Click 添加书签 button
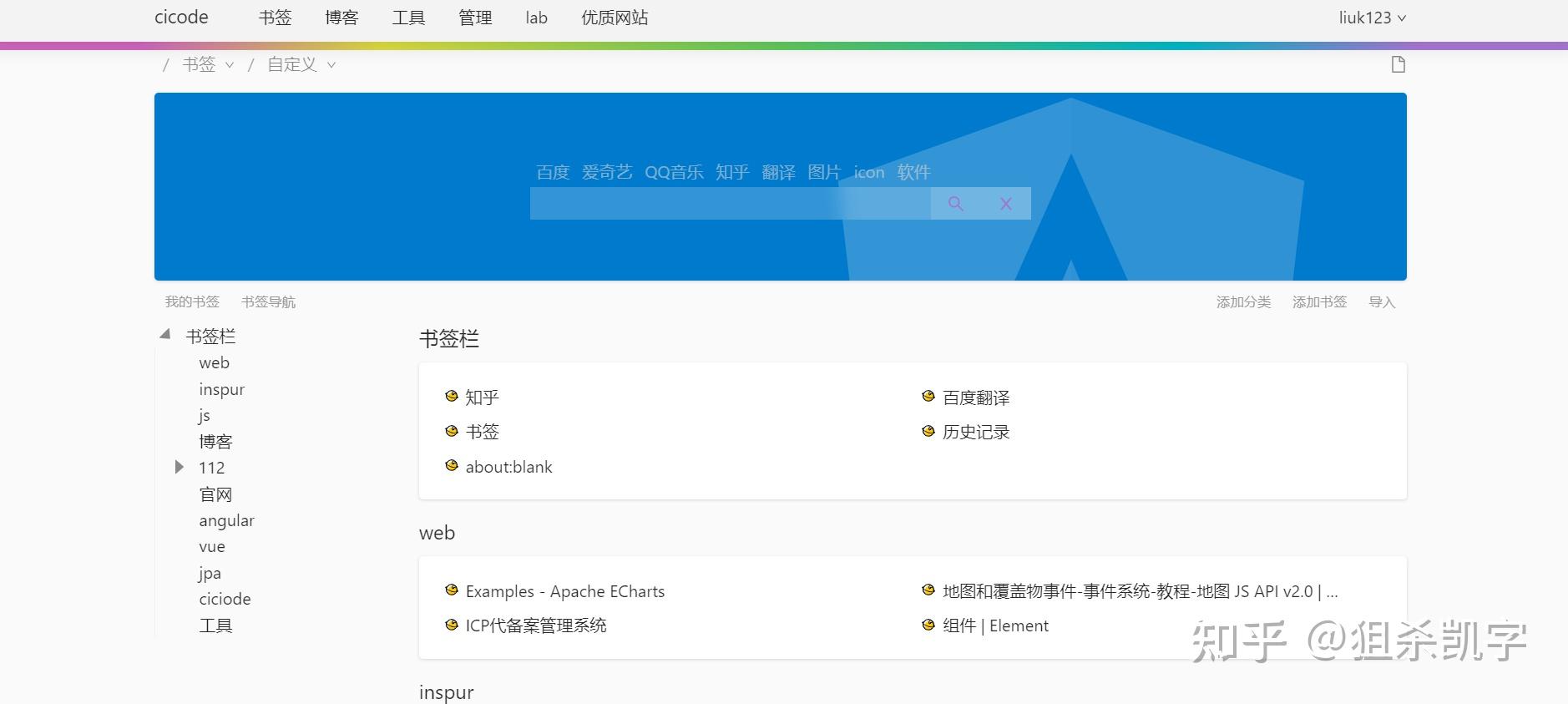The image size is (1568, 704). pyautogui.click(x=1319, y=301)
